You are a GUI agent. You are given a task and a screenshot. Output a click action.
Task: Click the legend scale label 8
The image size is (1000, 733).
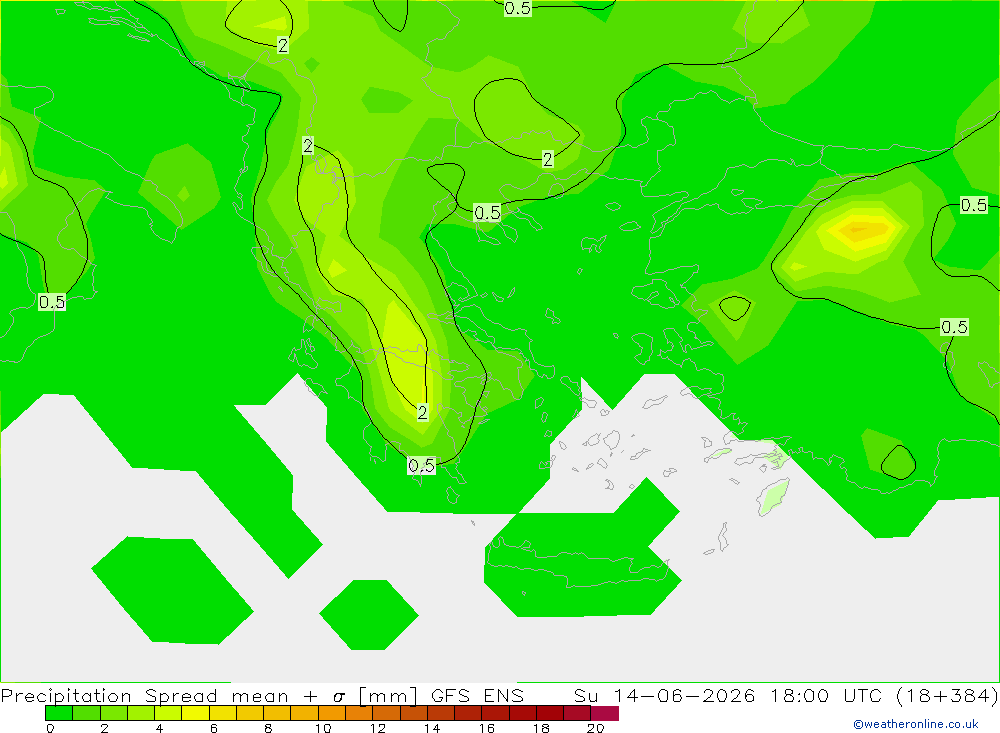click(x=268, y=728)
